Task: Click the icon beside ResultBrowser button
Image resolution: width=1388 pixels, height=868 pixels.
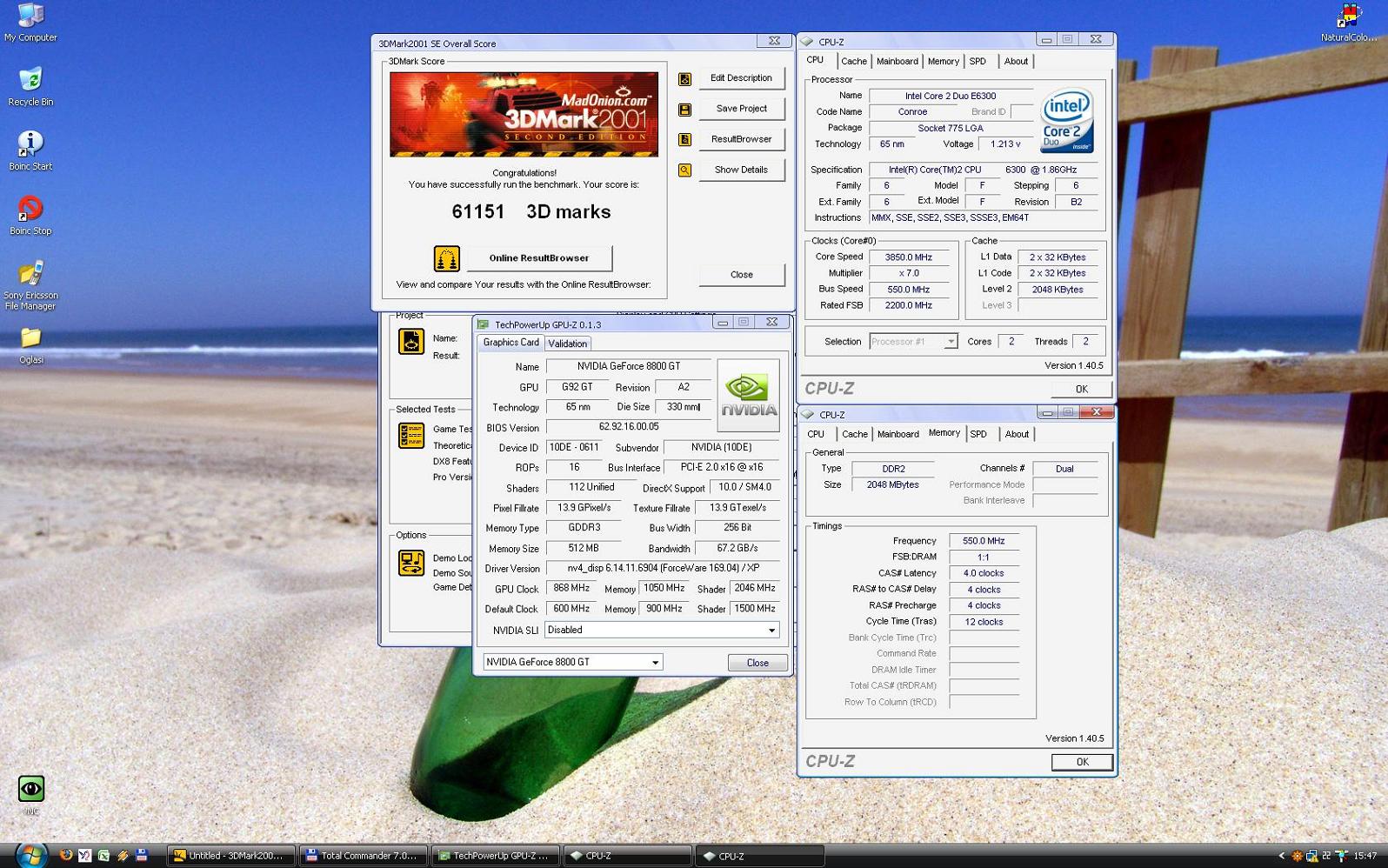Action: click(684, 140)
